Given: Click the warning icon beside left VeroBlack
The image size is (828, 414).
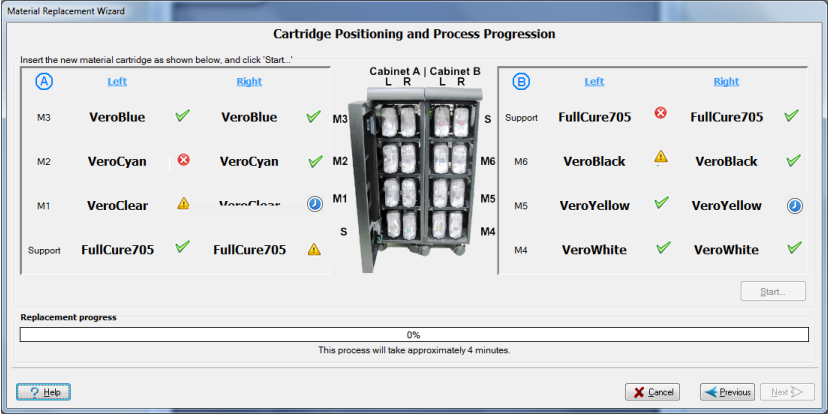Looking at the screenshot, I should pyautogui.click(x=661, y=156).
